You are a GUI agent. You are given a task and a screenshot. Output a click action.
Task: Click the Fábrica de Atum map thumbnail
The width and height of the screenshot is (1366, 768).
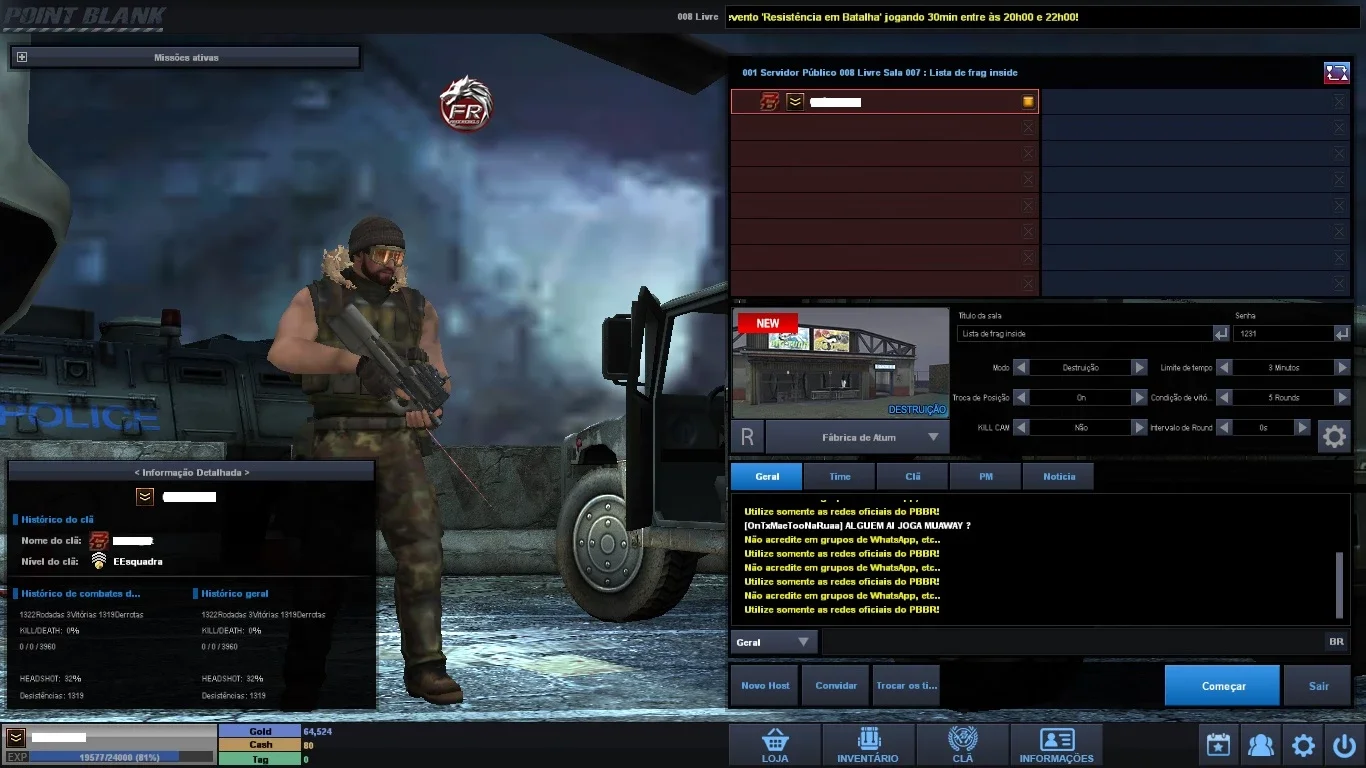[841, 363]
